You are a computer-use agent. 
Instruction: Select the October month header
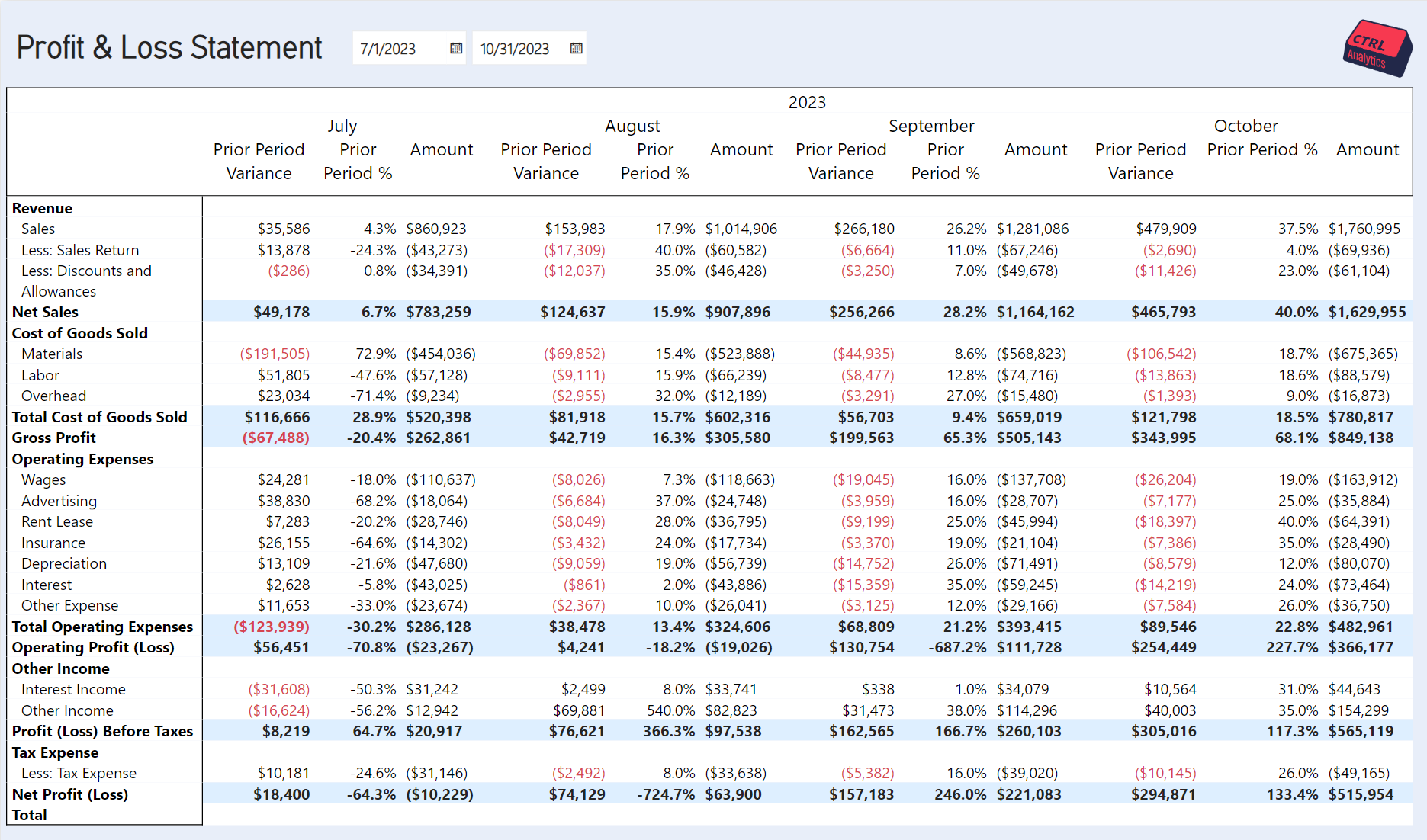pos(1245,126)
